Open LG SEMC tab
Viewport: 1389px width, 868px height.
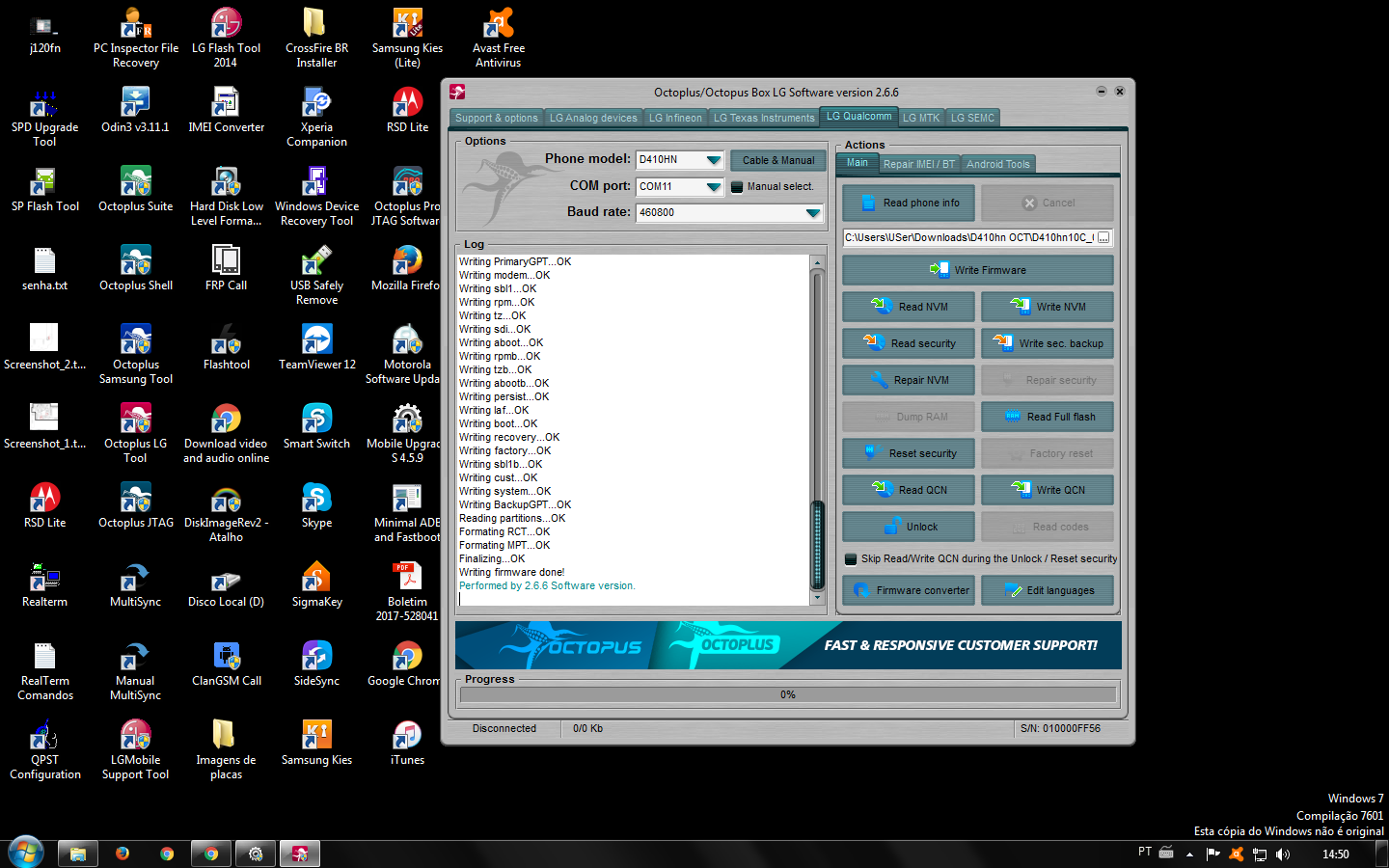point(972,118)
